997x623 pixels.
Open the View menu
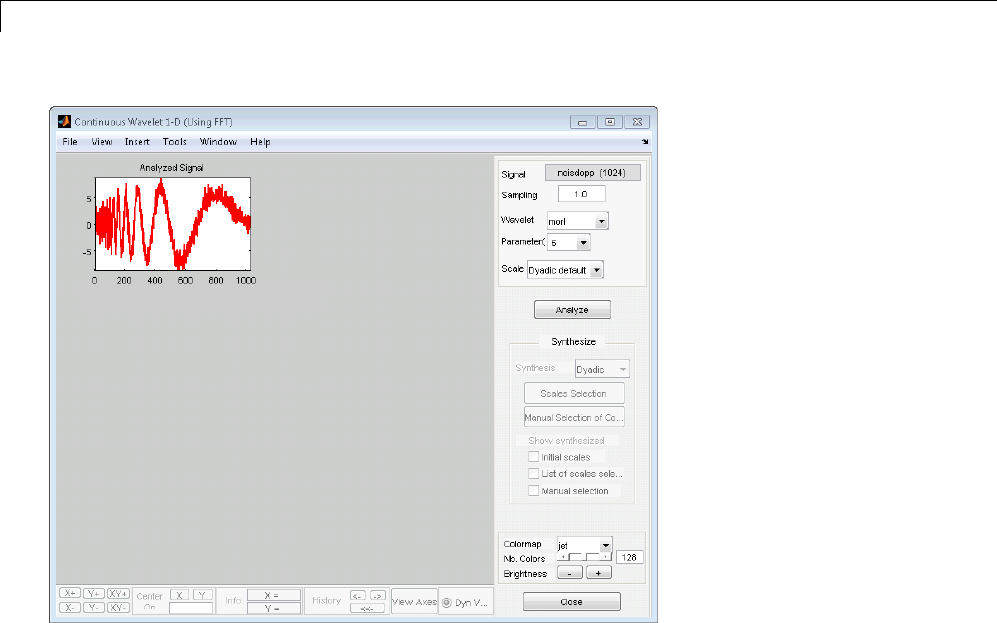coord(102,142)
